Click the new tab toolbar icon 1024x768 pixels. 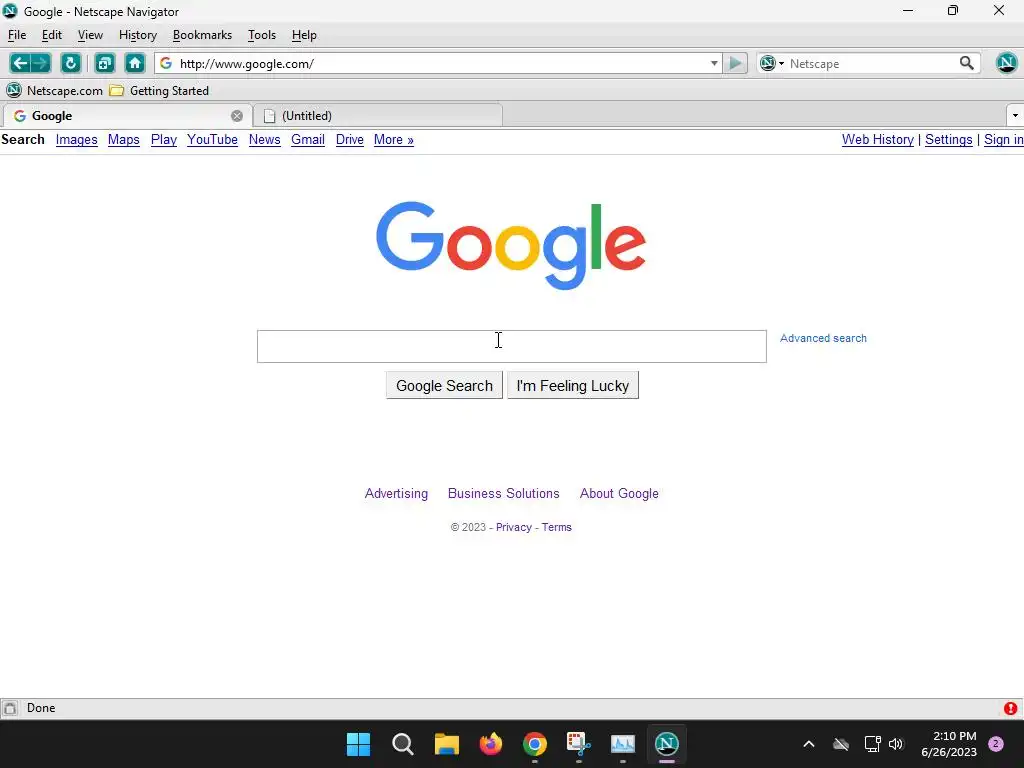click(x=104, y=63)
